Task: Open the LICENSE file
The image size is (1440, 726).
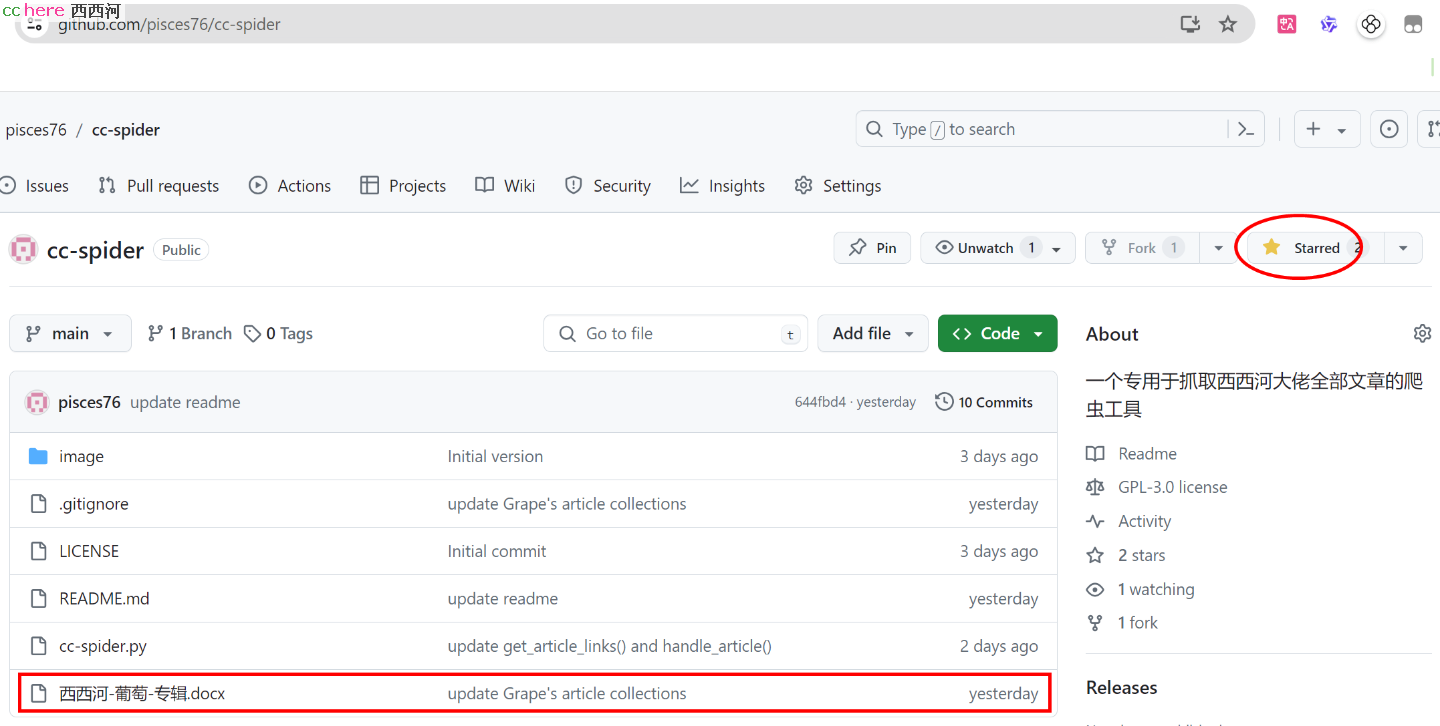Action: coord(89,551)
